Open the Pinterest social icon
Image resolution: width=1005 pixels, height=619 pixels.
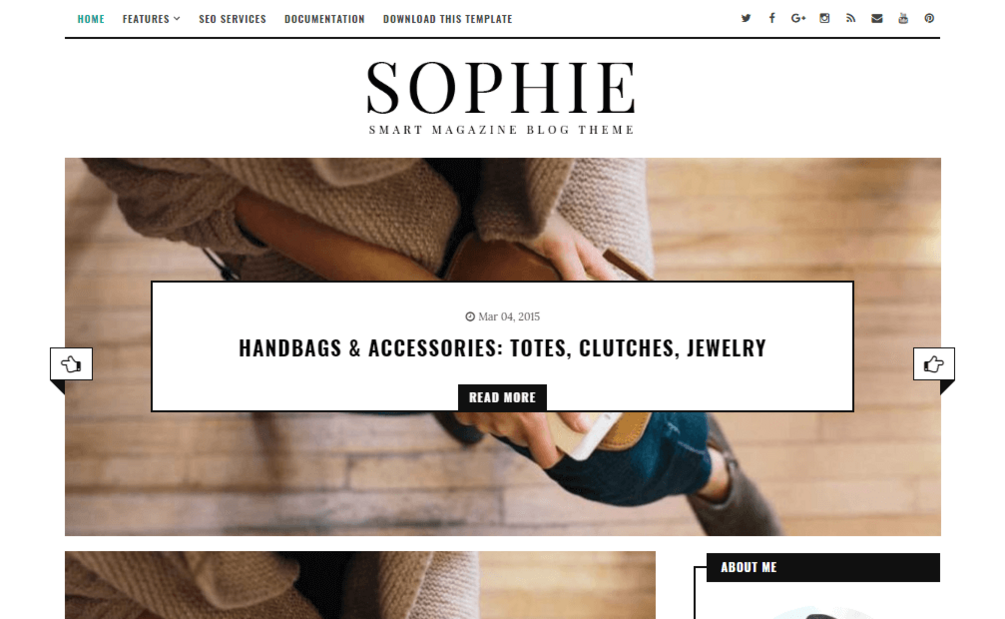tap(929, 19)
